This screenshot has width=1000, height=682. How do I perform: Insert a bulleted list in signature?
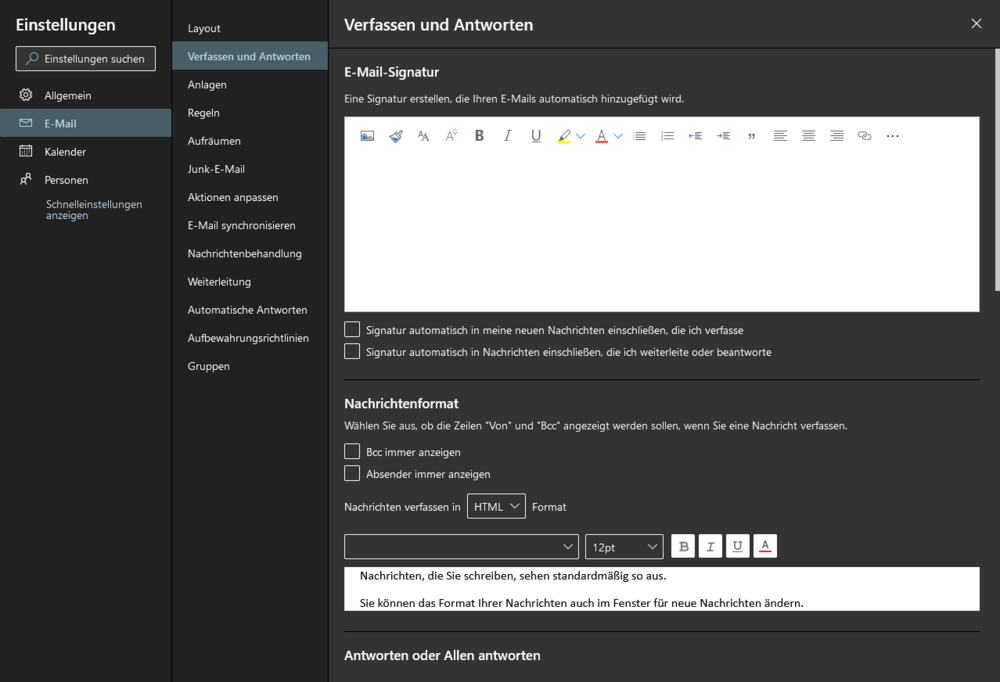coord(640,136)
